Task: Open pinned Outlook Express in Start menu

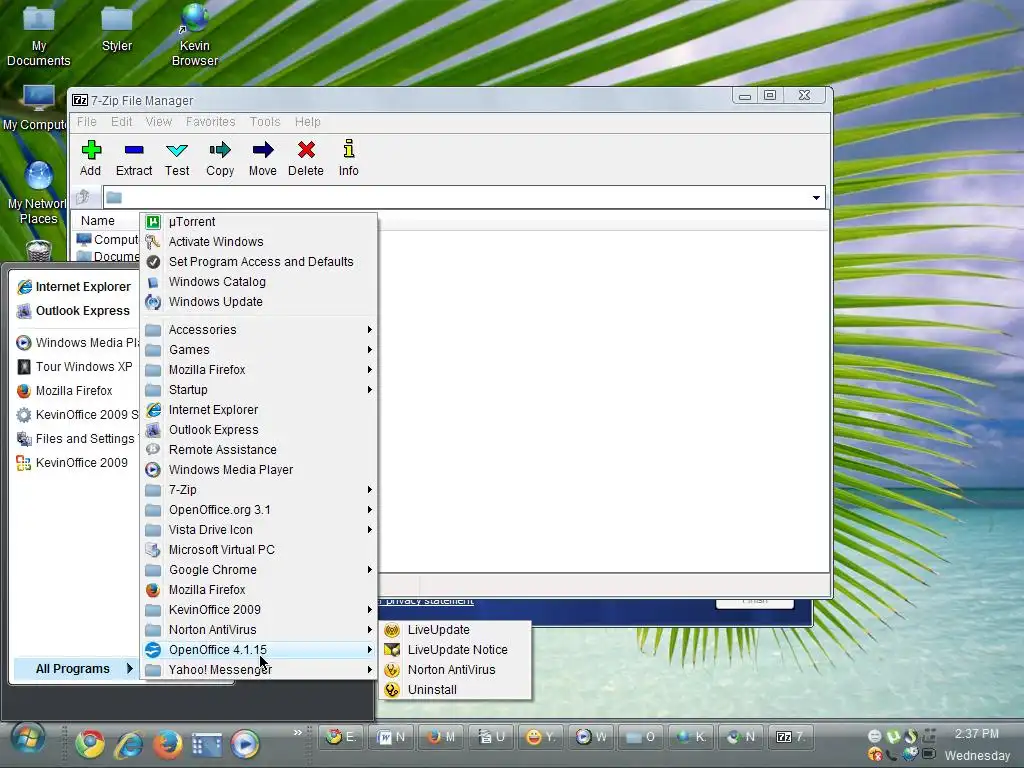Action: pyautogui.click(x=74, y=311)
